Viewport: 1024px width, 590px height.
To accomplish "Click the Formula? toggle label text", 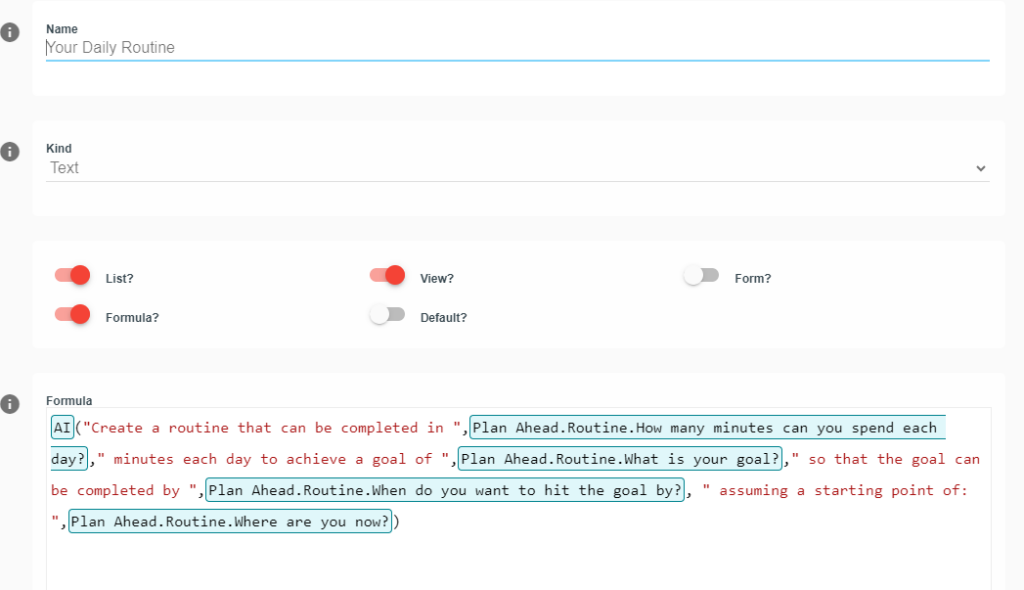I will [x=132, y=318].
